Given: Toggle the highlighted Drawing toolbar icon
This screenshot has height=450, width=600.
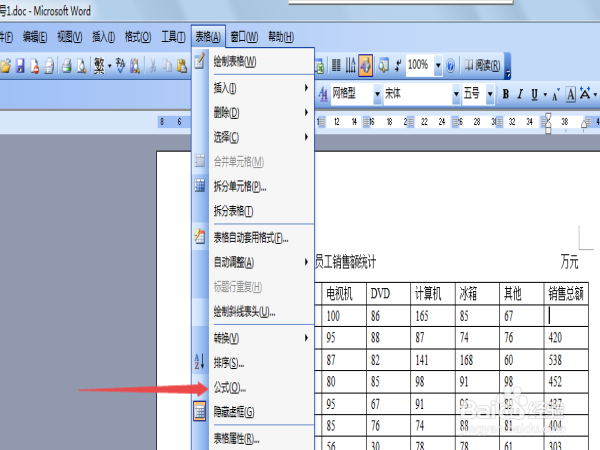Looking at the screenshot, I should (x=365, y=65).
